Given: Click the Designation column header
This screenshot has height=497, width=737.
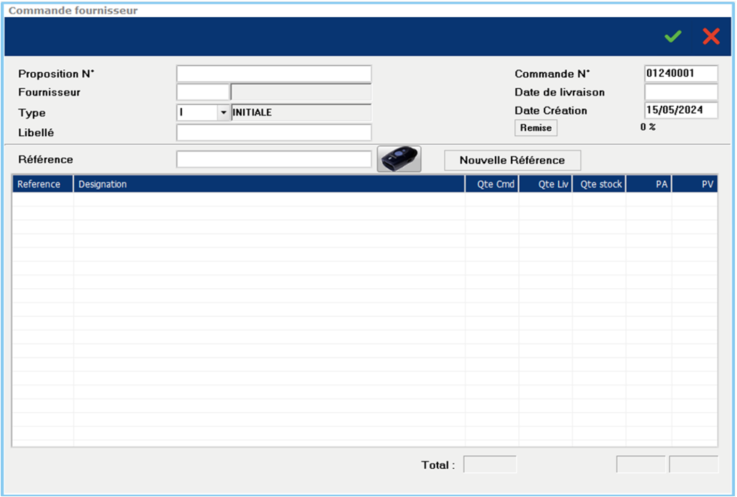Looking at the screenshot, I should [268, 184].
